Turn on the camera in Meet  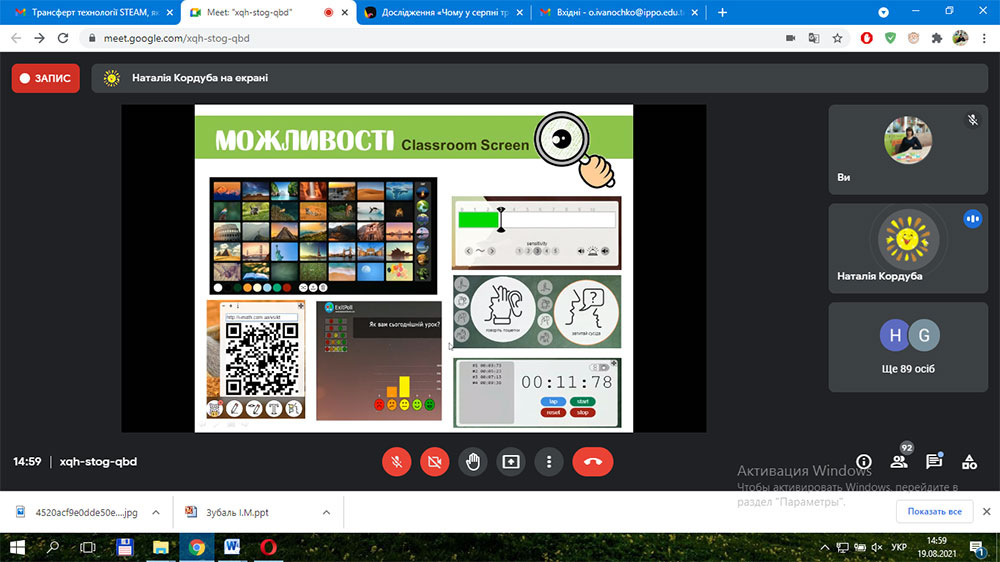click(434, 462)
